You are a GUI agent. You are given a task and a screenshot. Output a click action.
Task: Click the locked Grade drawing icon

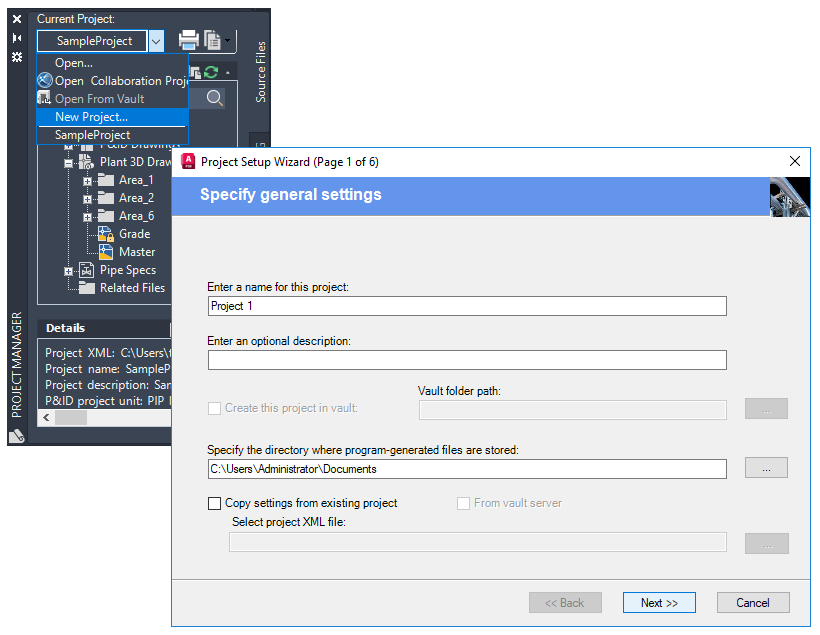(x=106, y=234)
